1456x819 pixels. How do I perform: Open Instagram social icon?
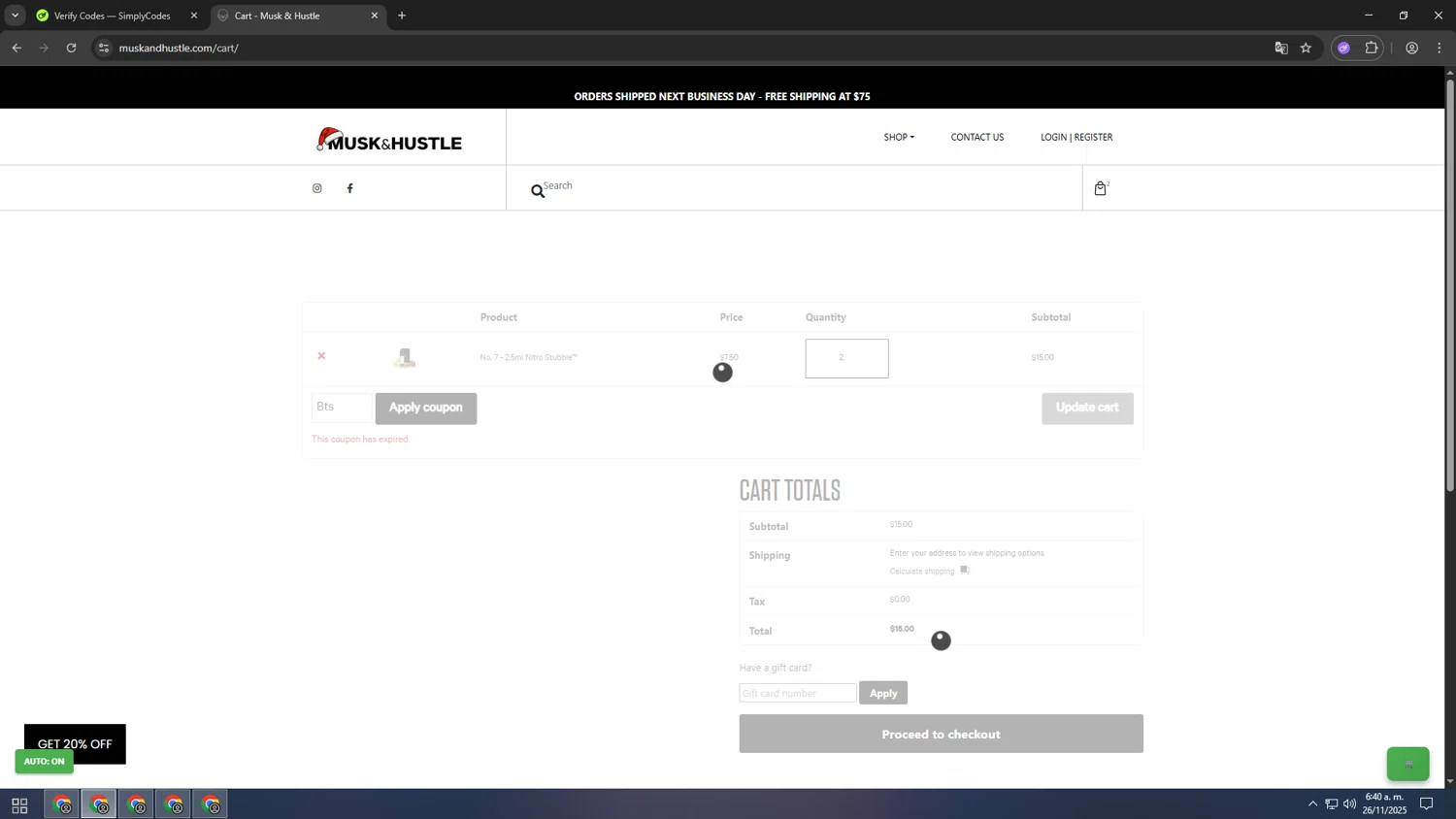tap(316, 188)
